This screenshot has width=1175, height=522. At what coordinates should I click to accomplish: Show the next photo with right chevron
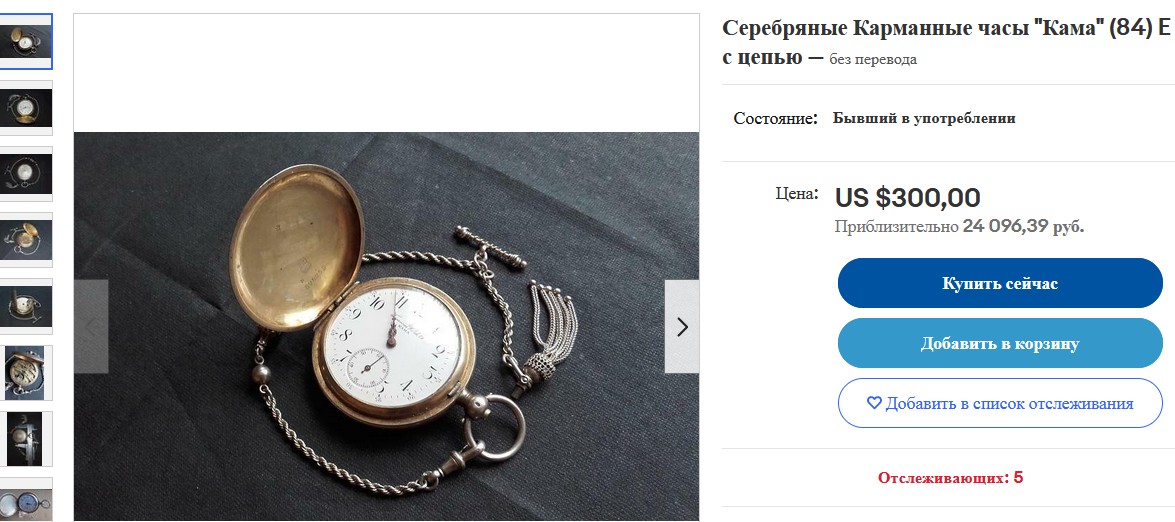pyautogui.click(x=682, y=327)
